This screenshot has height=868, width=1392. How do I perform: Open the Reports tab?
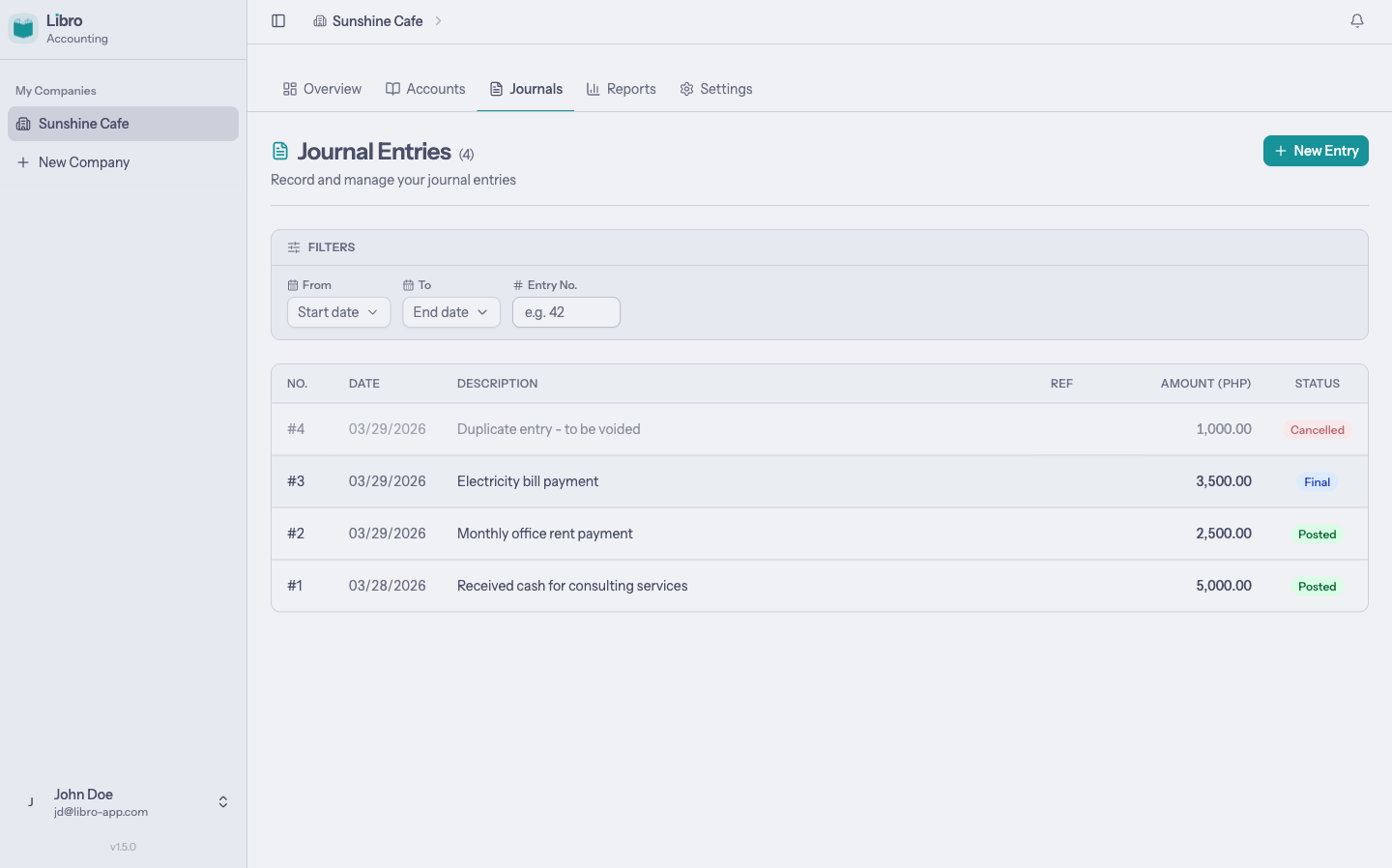[x=622, y=88]
